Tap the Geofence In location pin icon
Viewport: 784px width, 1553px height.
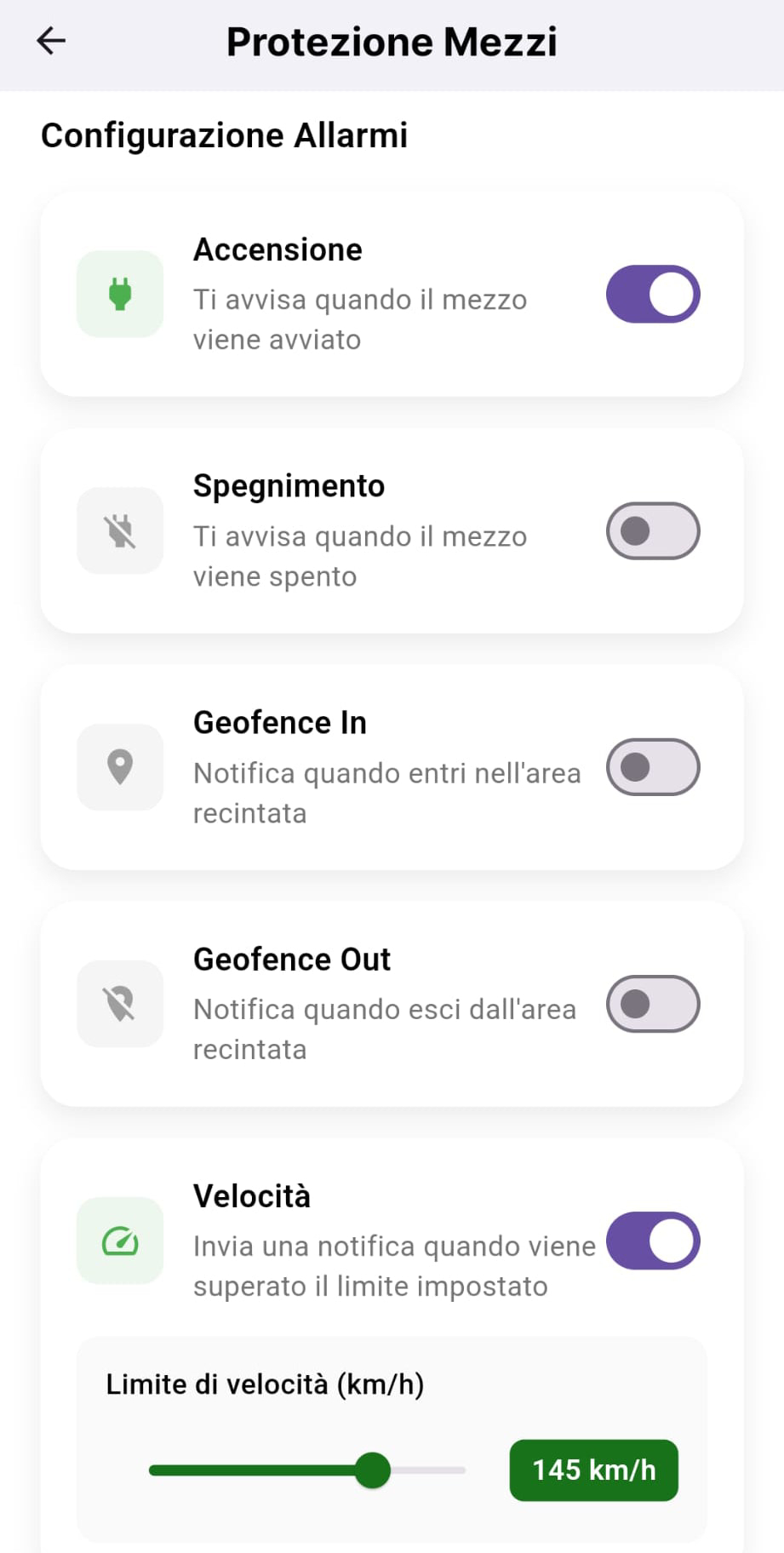(x=120, y=767)
